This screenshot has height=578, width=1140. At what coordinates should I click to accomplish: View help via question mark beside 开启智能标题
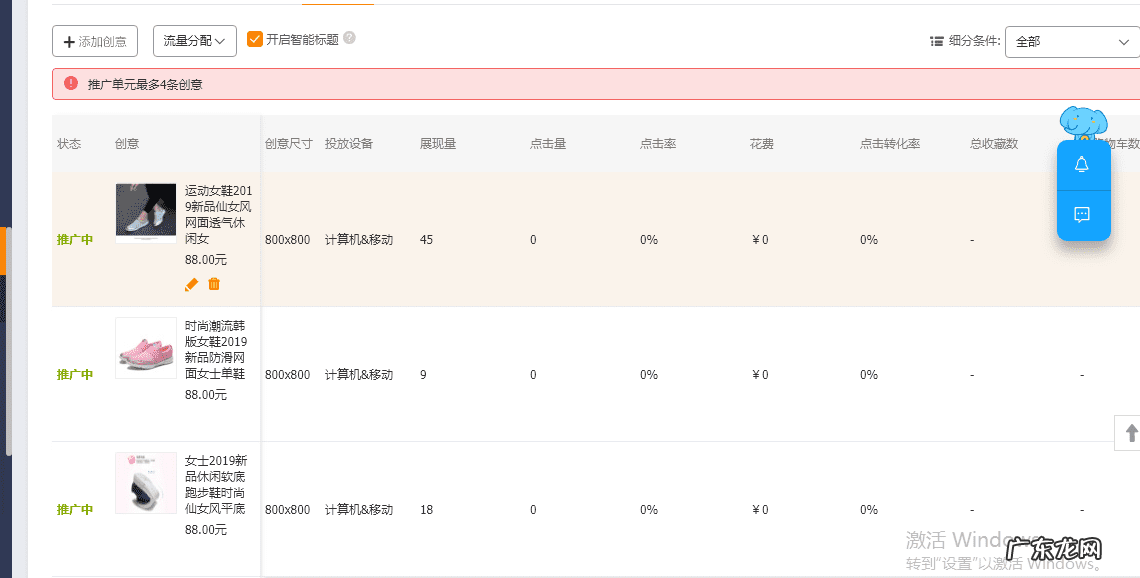(x=348, y=38)
